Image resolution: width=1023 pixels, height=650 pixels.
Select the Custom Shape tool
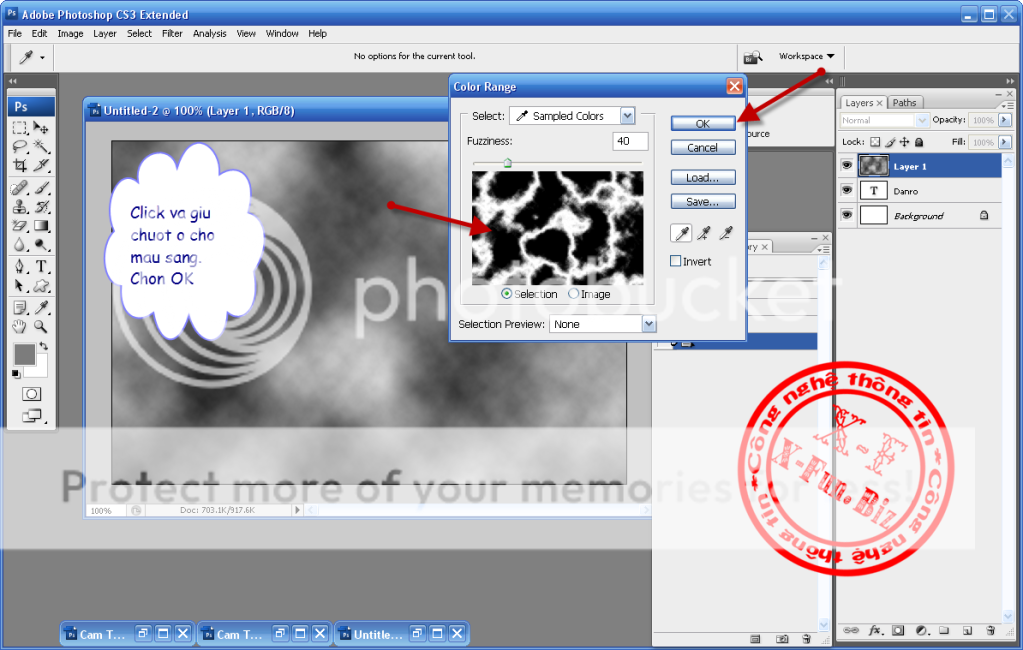(41, 286)
